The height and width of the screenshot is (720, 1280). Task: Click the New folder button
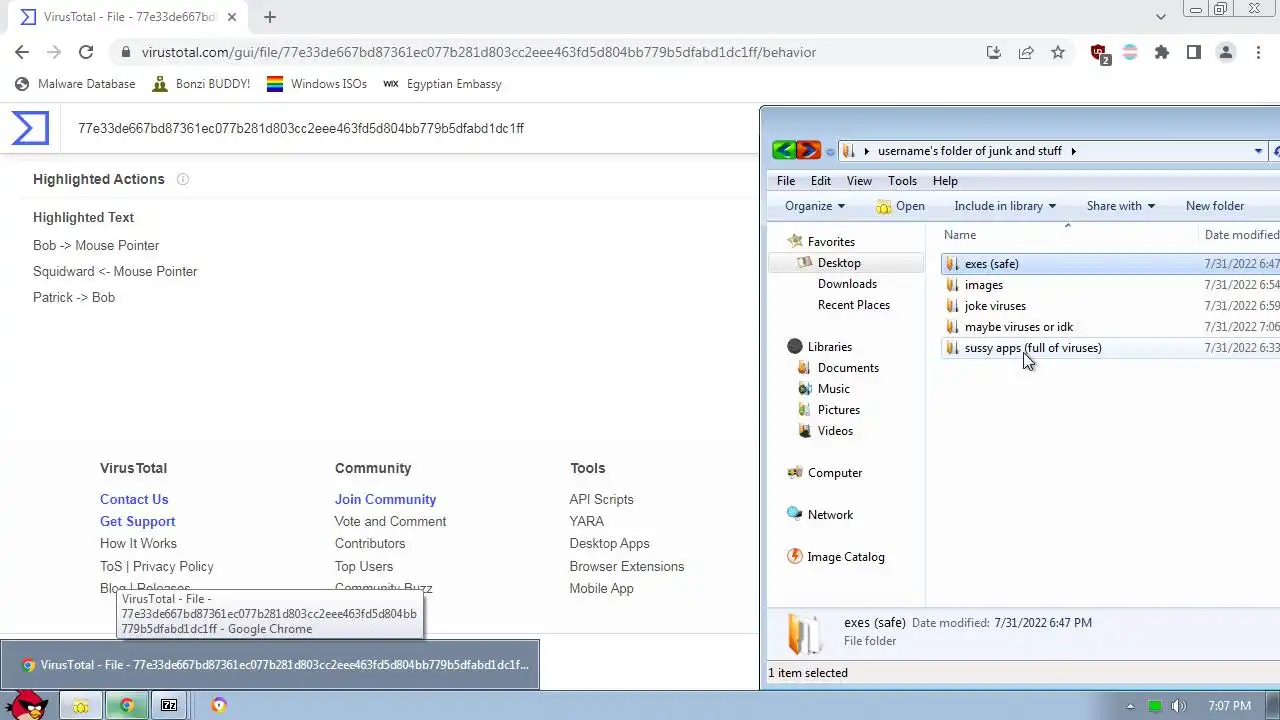tap(1215, 206)
